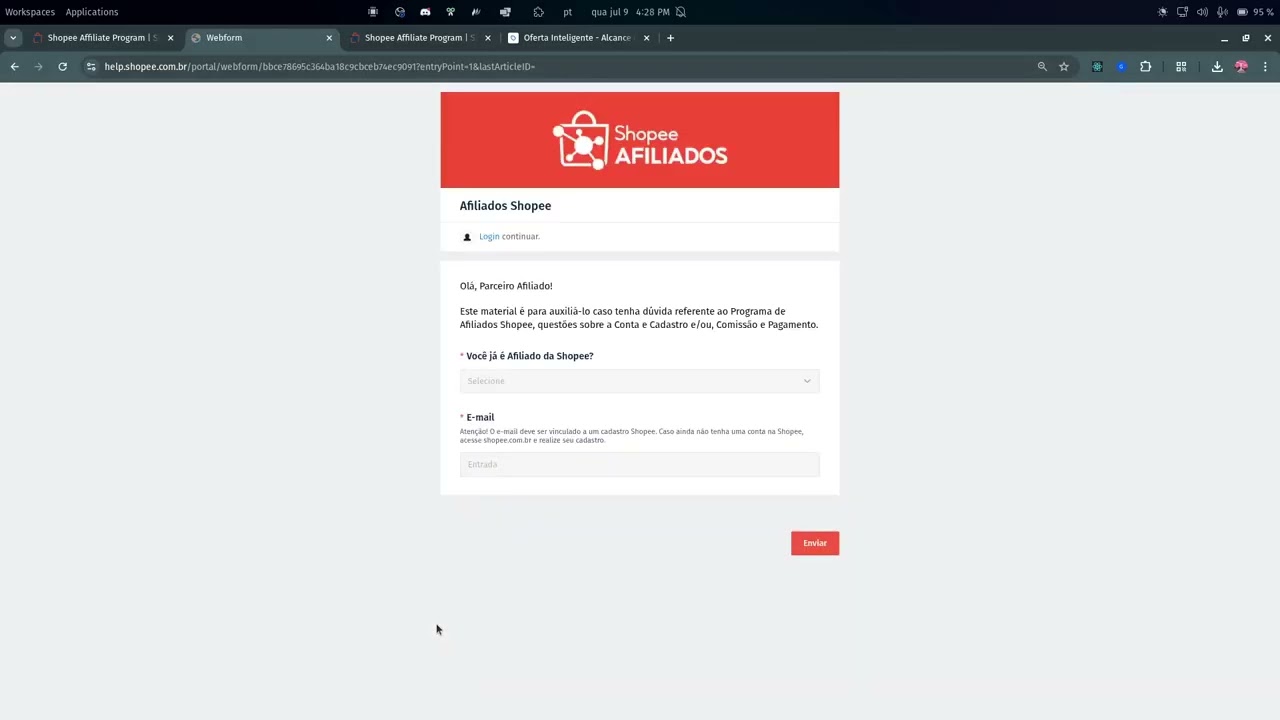1280x720 pixels.
Task: Click the 'Olá, Parceiro Afiliado!' greeting text
Action: (506, 286)
